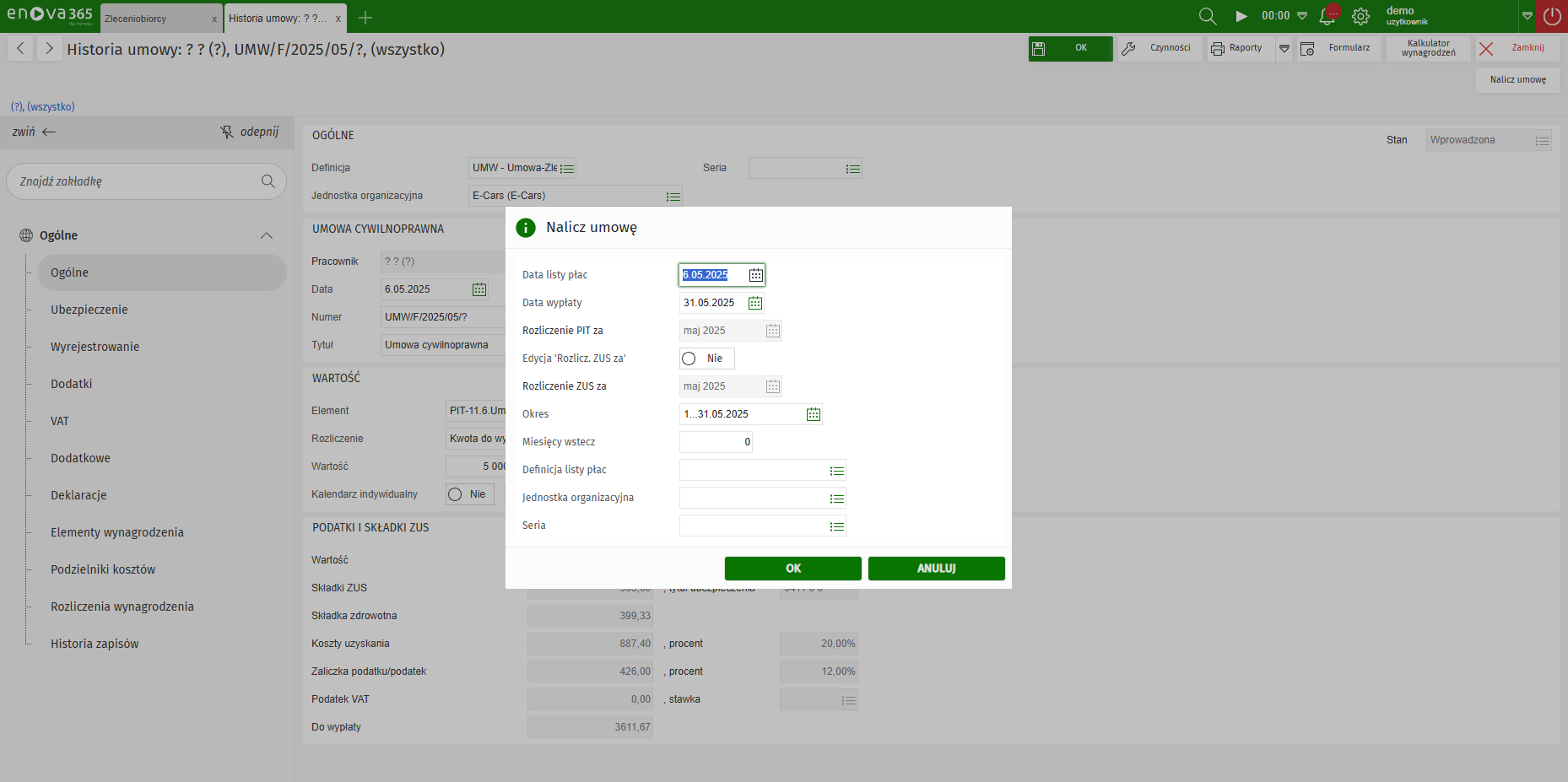Click the play timer icon
The image size is (1568, 782).
click(x=1241, y=16)
